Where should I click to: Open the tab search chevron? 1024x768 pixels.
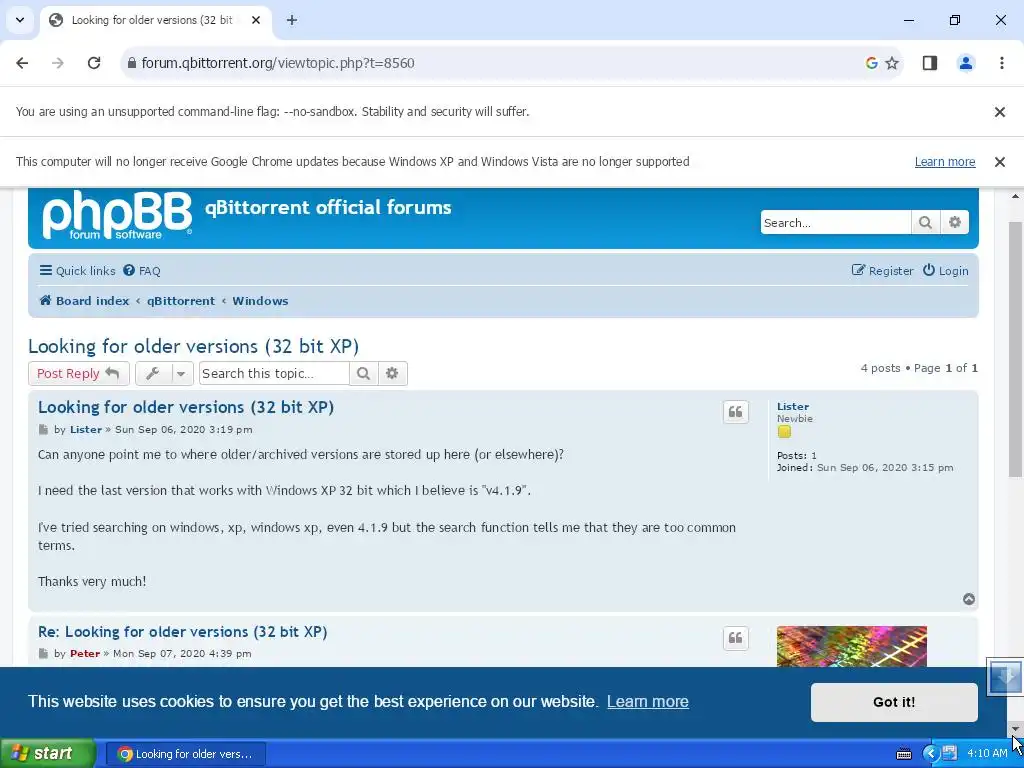click(x=20, y=20)
